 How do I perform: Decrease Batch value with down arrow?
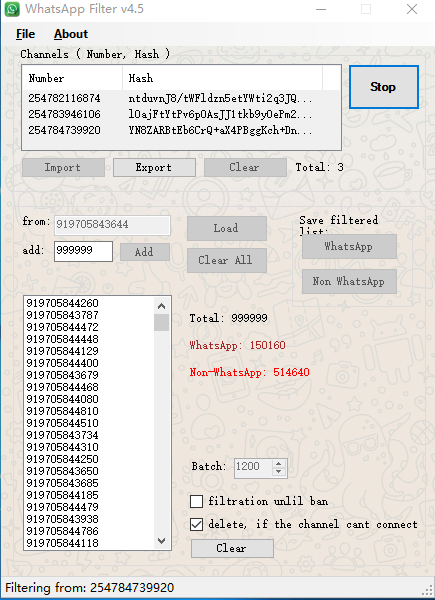tap(279, 472)
